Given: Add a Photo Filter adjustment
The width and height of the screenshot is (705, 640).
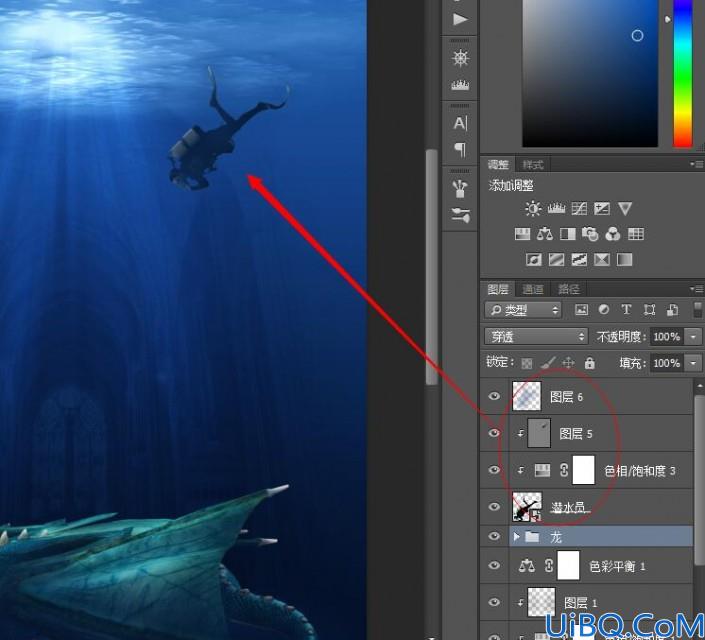Looking at the screenshot, I should [x=590, y=234].
